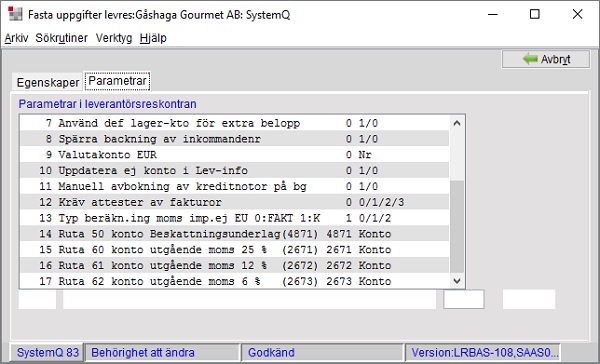Select row 8 Spärra backning av inkommandenr
This screenshot has height=364, width=600.
click(234, 139)
